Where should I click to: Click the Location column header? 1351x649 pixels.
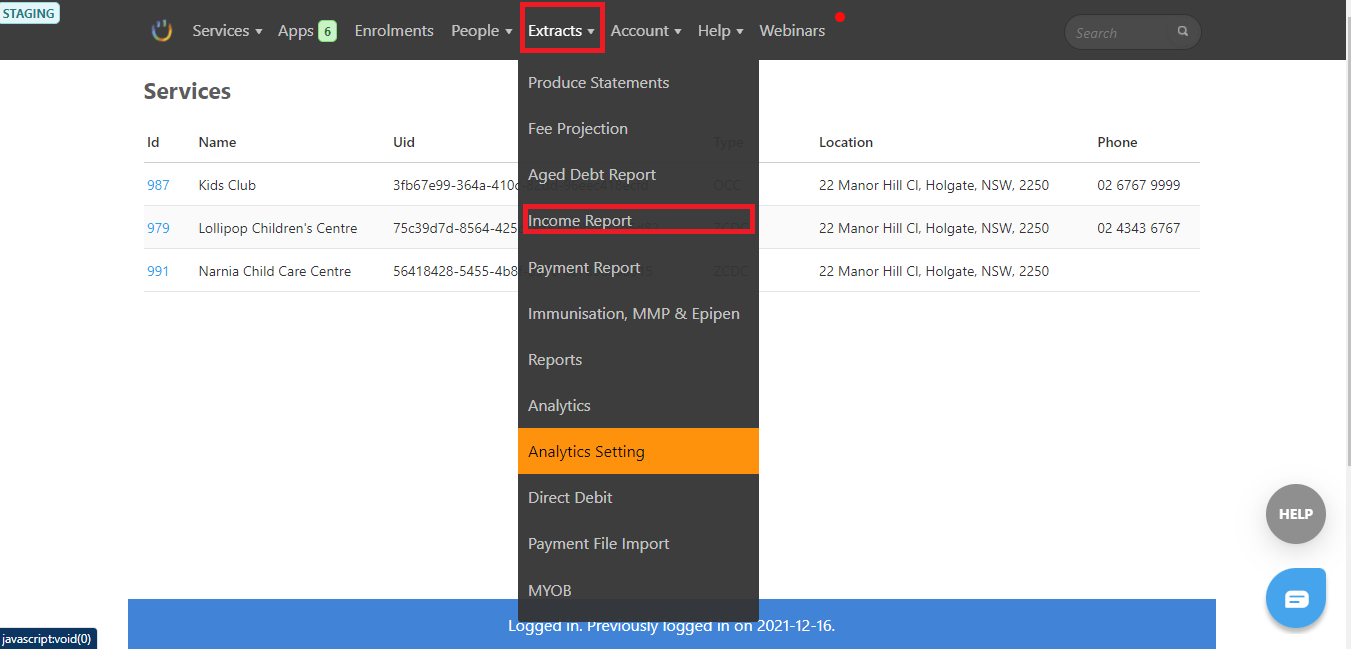[846, 142]
